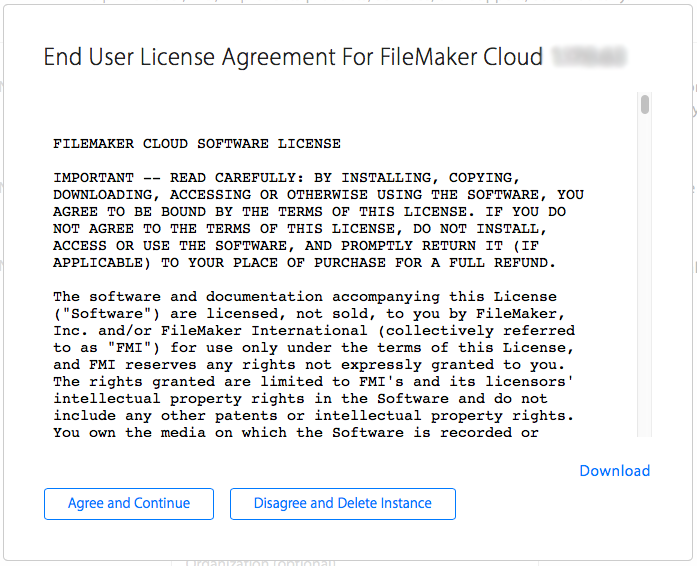Click the line 'Inc. and/or FileMaker International'
This screenshot has height=566, width=697.
314,331
